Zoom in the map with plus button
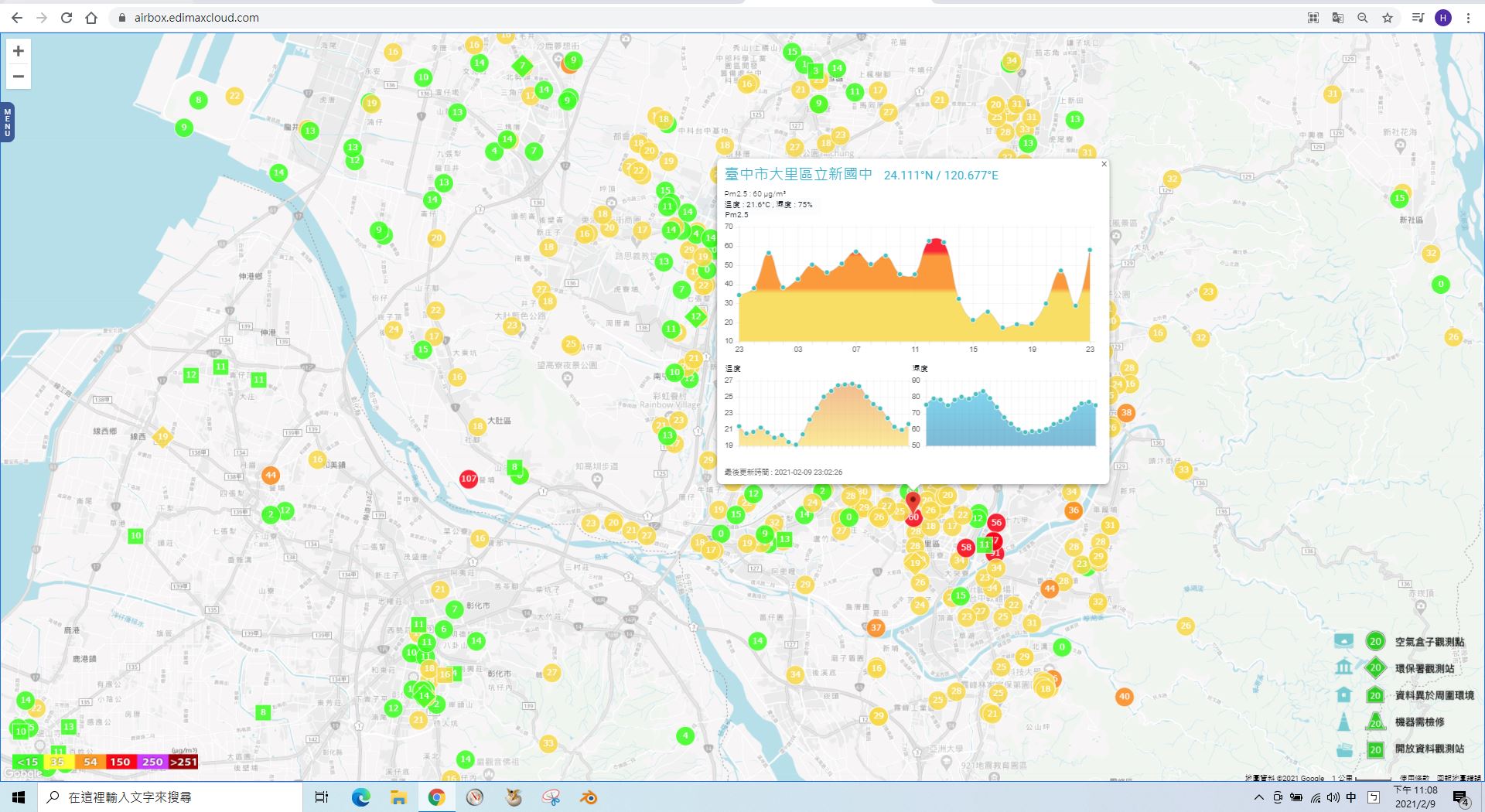This screenshot has width=1485, height=812. click(x=19, y=51)
